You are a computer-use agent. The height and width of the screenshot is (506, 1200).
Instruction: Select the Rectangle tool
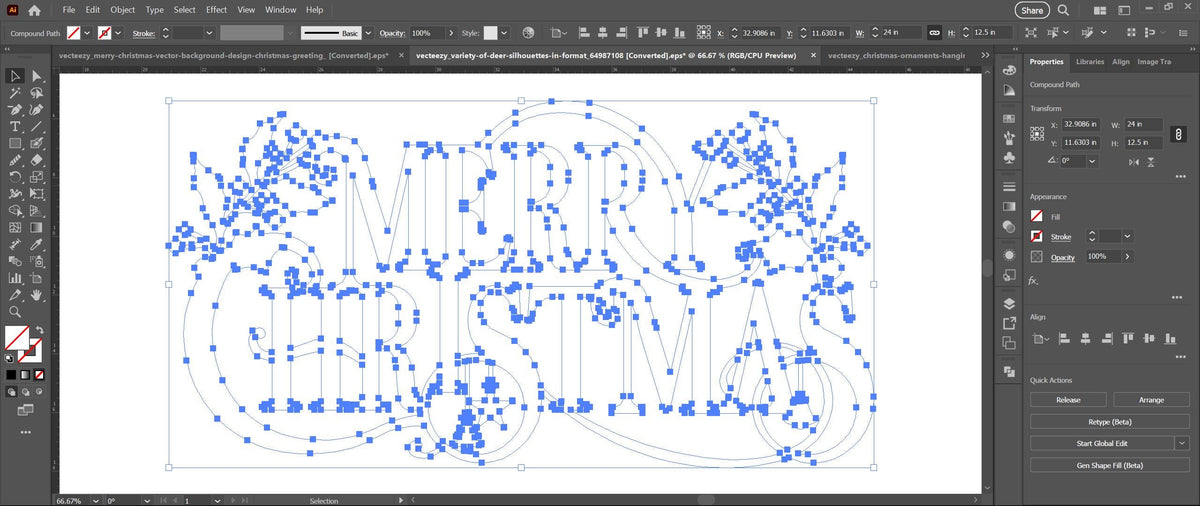pos(16,144)
